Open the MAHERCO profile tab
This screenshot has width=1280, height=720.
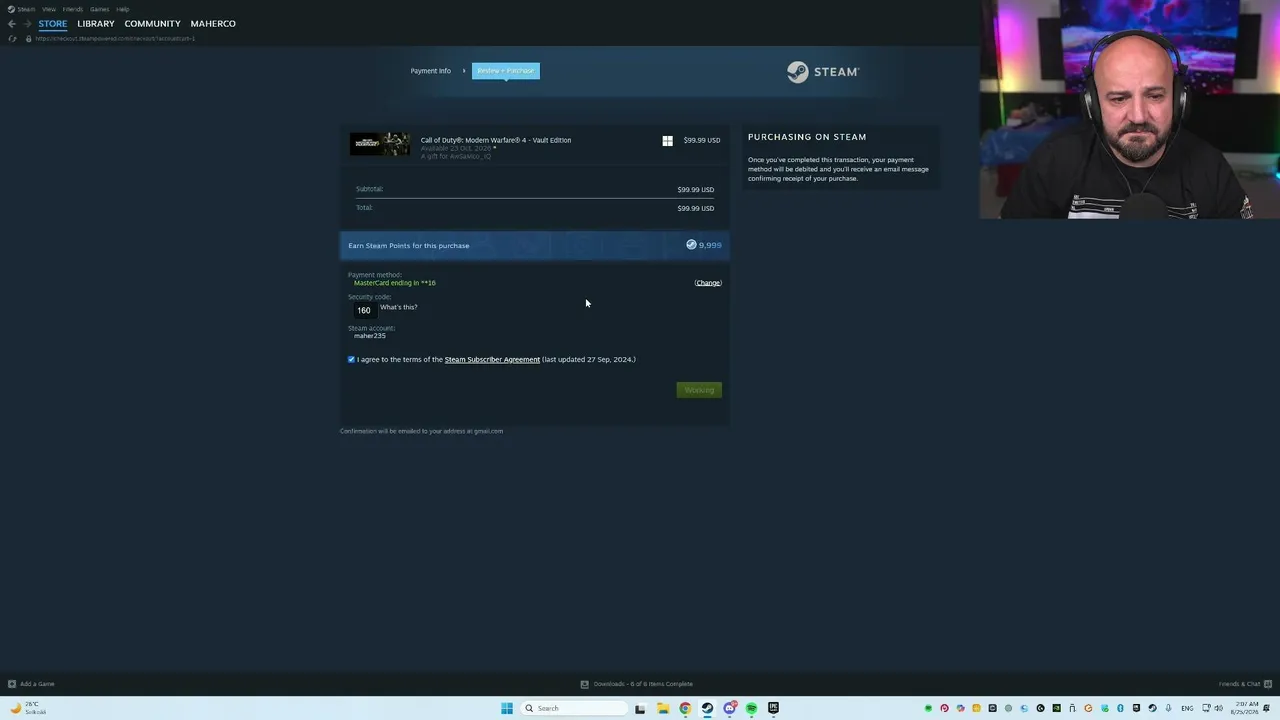(213, 24)
